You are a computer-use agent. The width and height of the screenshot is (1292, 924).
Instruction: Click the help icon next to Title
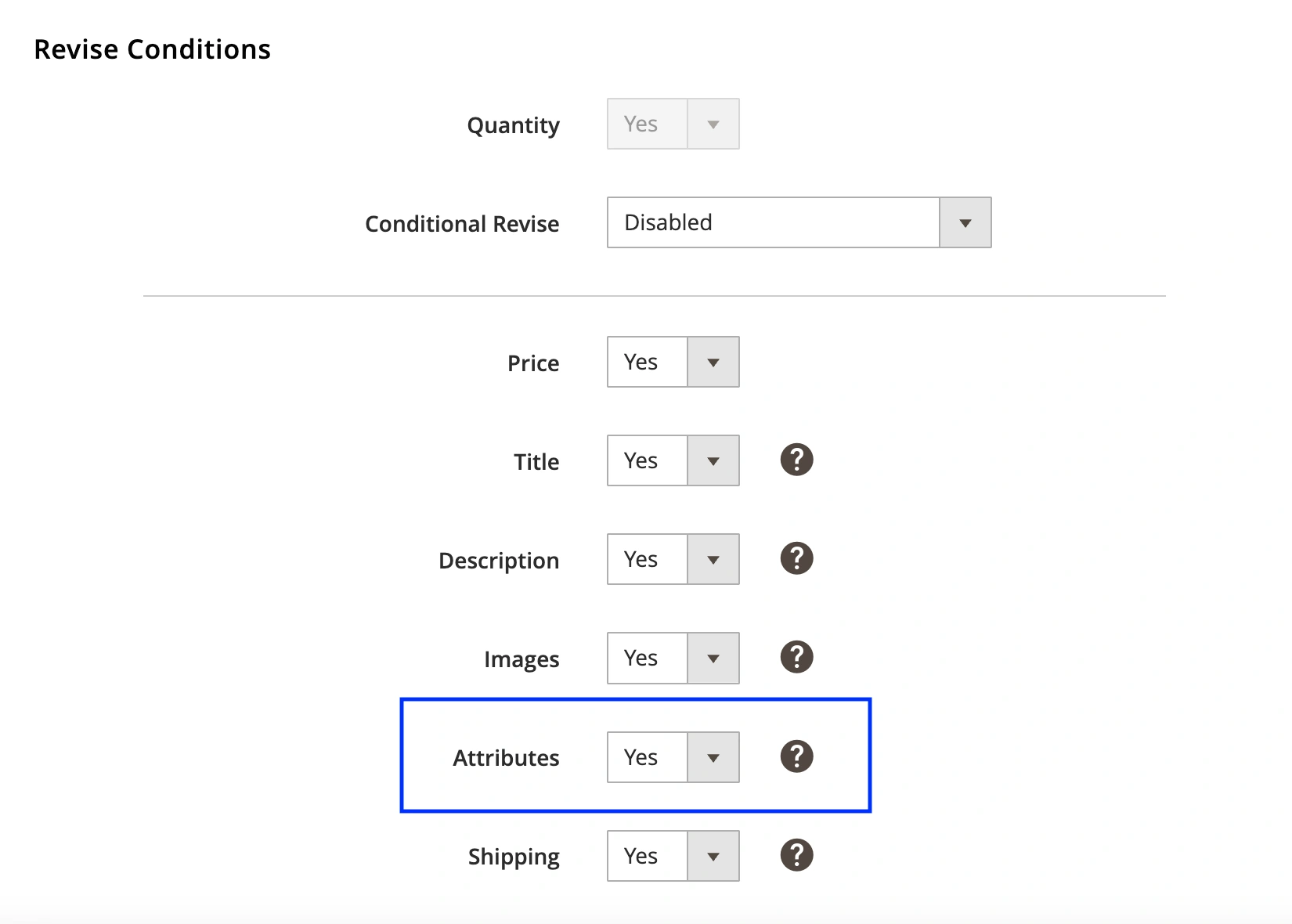(796, 460)
